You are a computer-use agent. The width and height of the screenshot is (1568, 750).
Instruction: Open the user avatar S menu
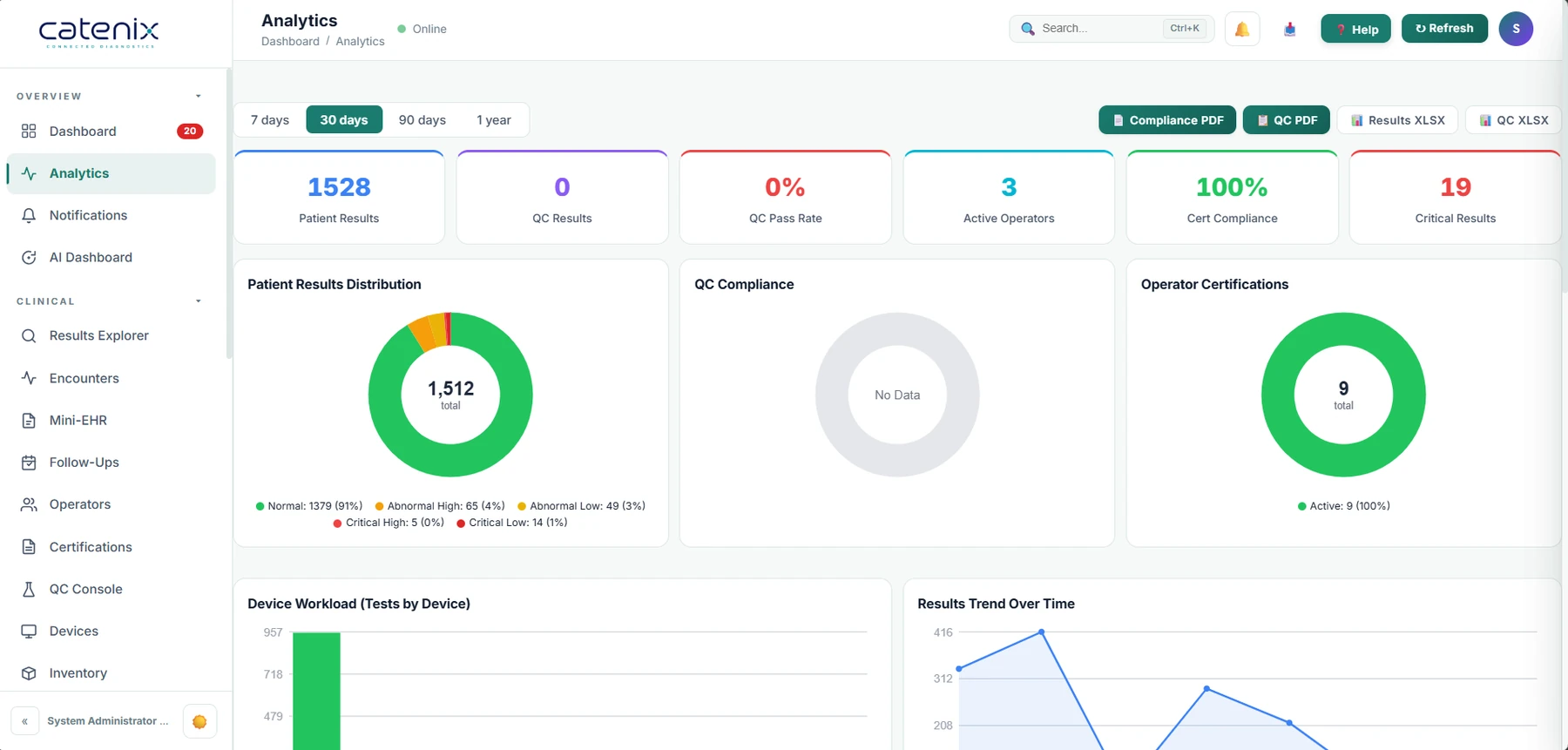(1516, 29)
